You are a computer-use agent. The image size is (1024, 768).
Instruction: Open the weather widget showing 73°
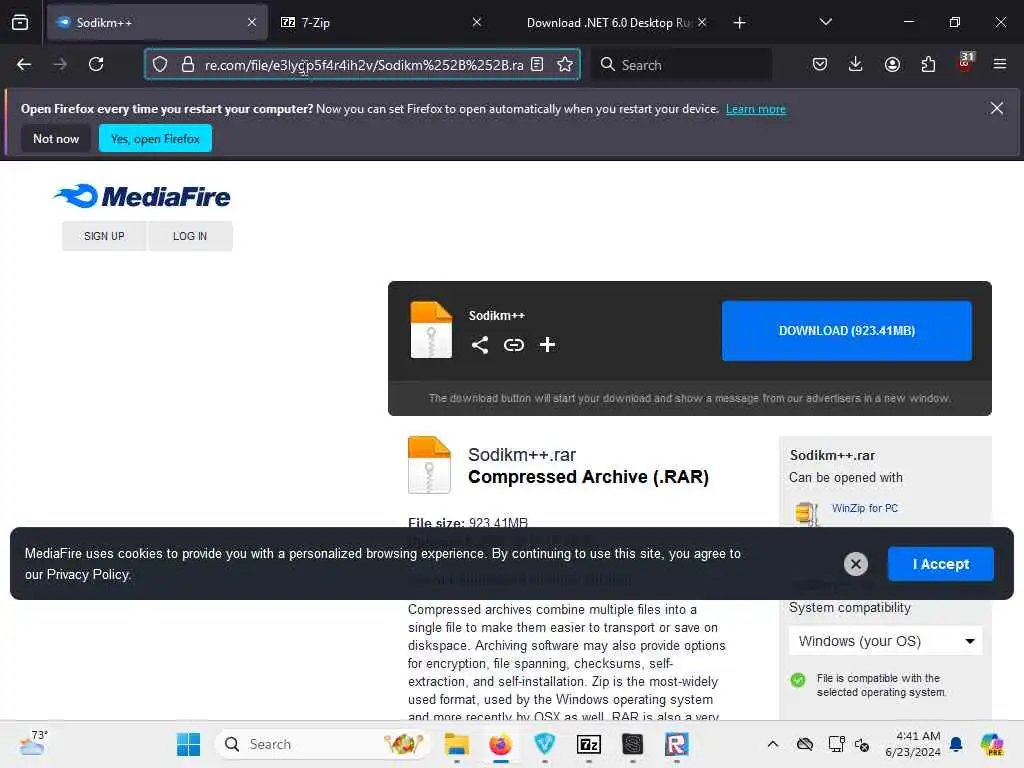[x=34, y=743]
